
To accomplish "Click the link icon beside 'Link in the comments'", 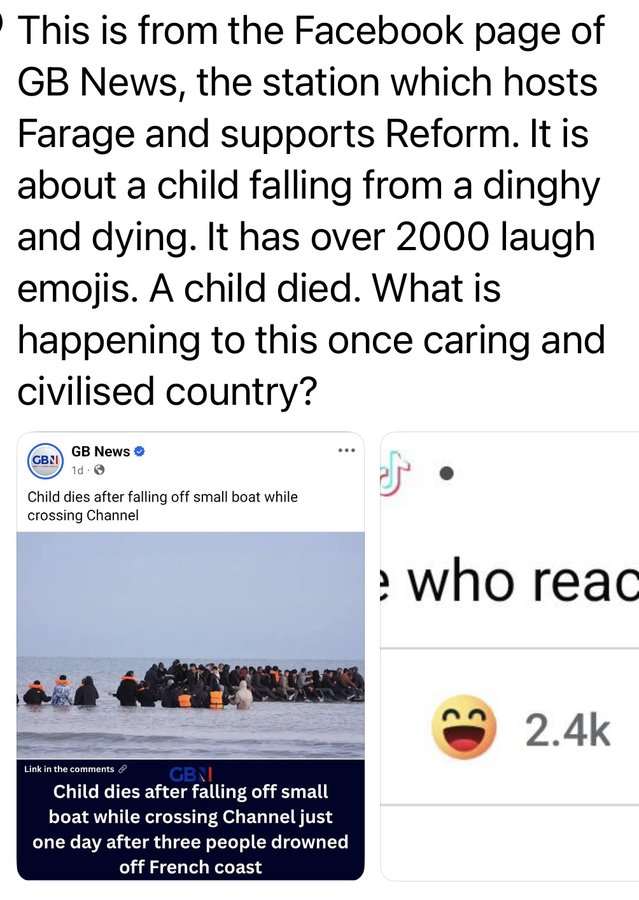I will pos(122,769).
